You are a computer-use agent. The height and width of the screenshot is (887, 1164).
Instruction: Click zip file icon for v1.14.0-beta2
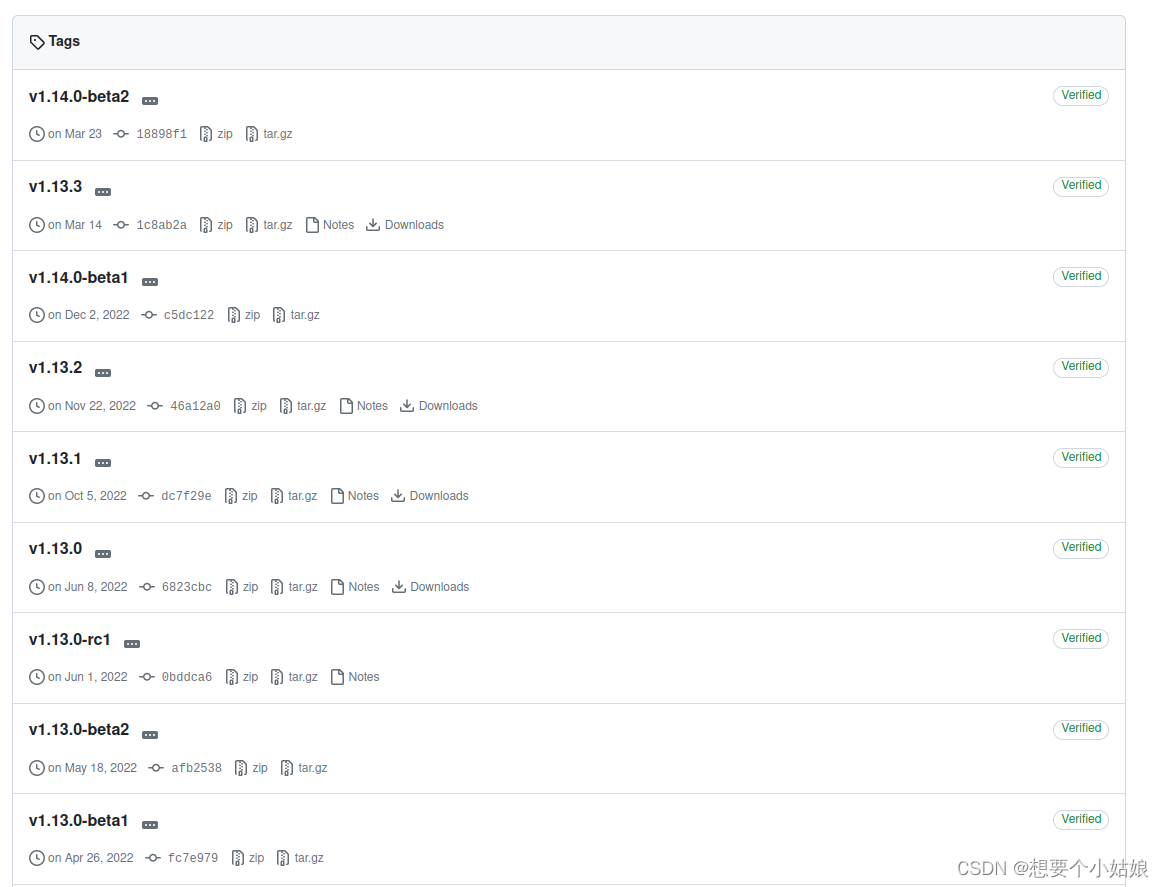tap(206, 134)
